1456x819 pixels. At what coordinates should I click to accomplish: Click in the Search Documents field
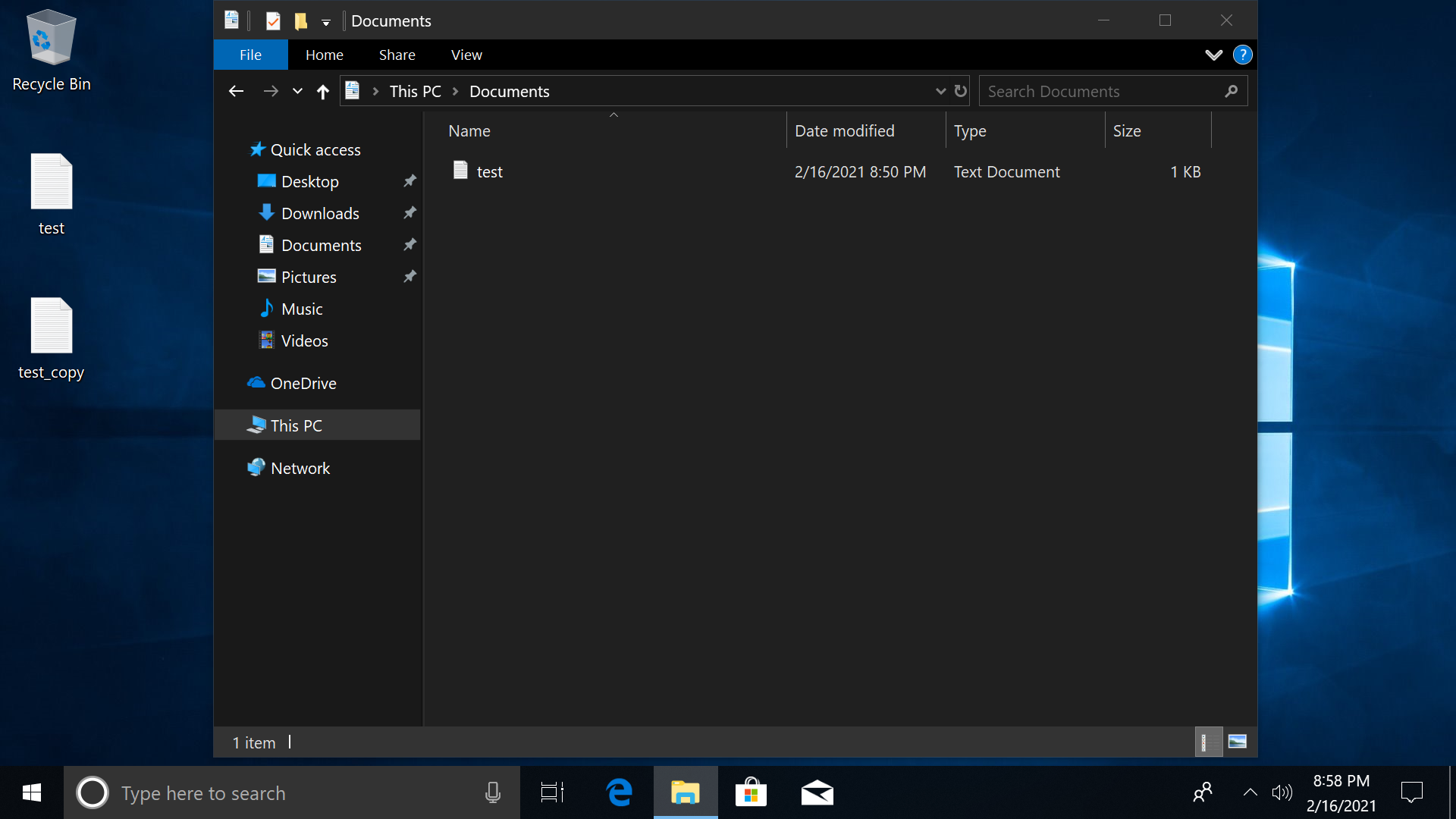click(x=1100, y=91)
